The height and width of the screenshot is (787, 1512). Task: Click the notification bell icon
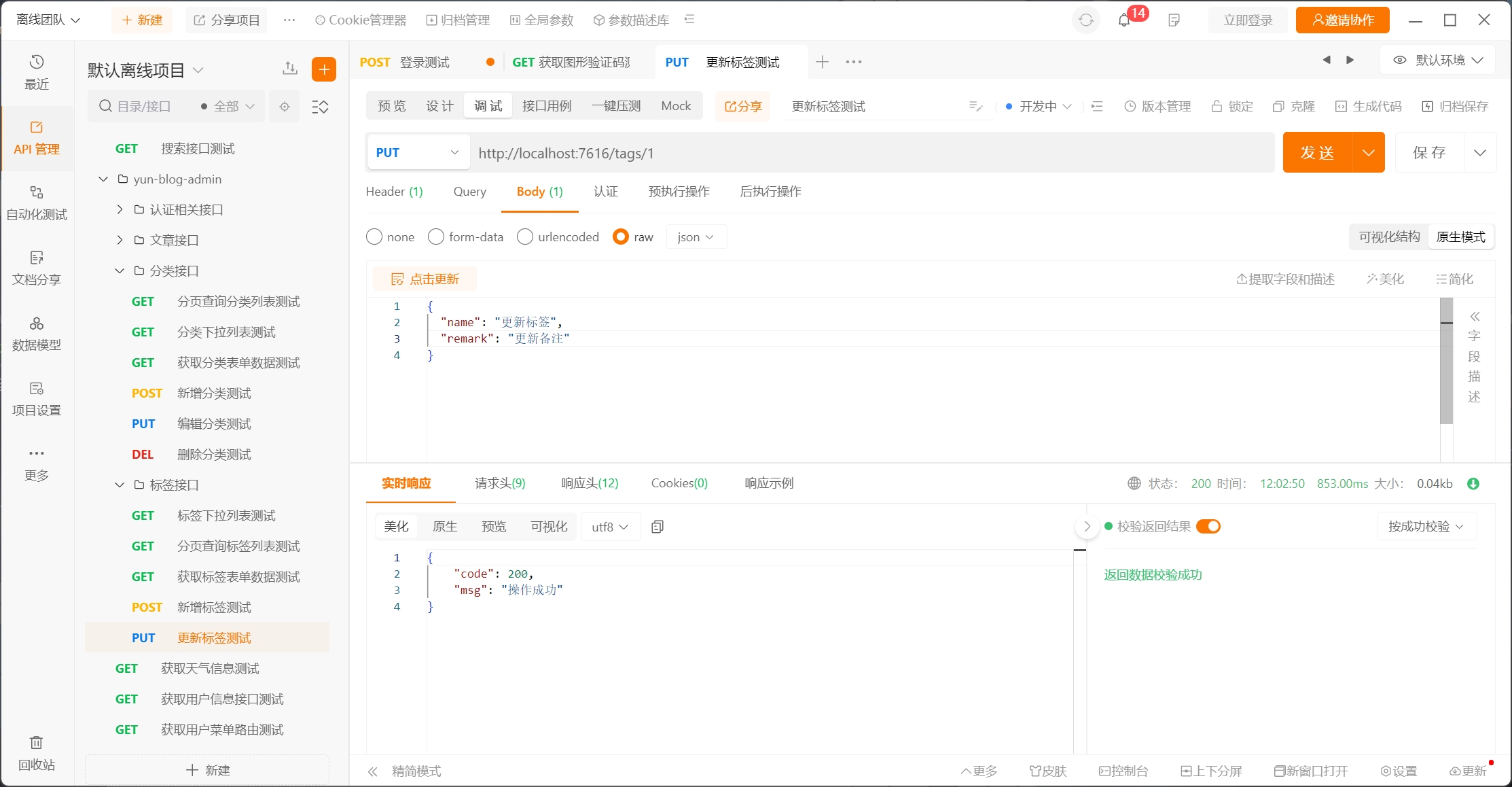point(1124,20)
